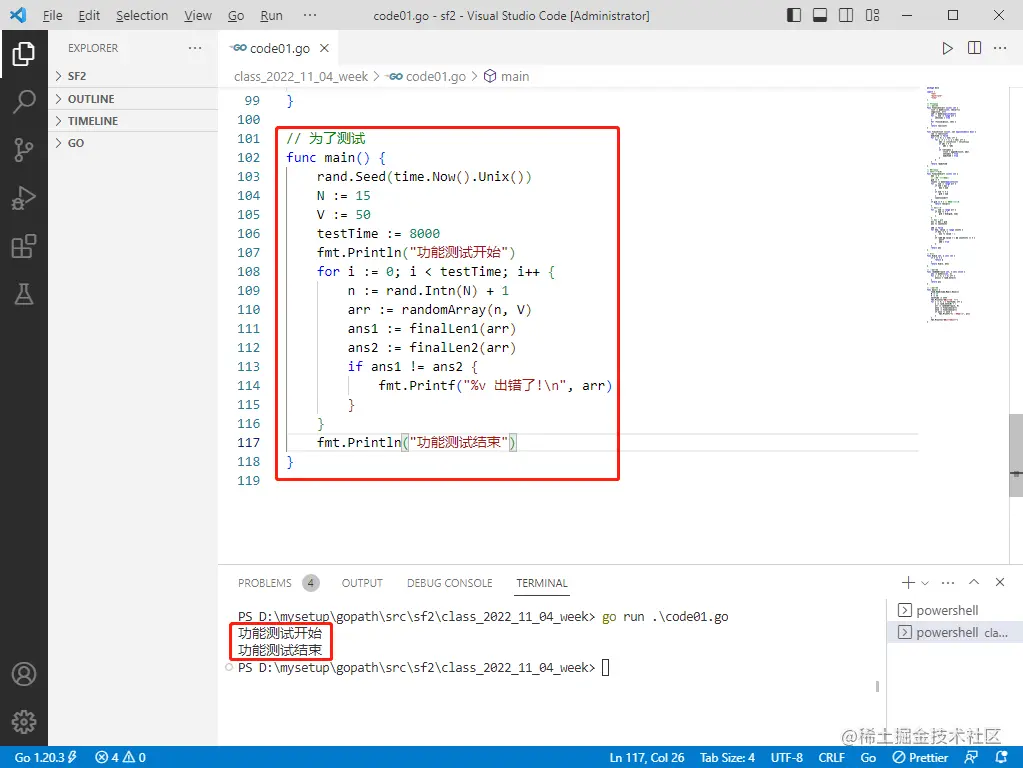The width and height of the screenshot is (1023, 768).
Task: Open notifications bell in status bar
Action: [1001, 758]
